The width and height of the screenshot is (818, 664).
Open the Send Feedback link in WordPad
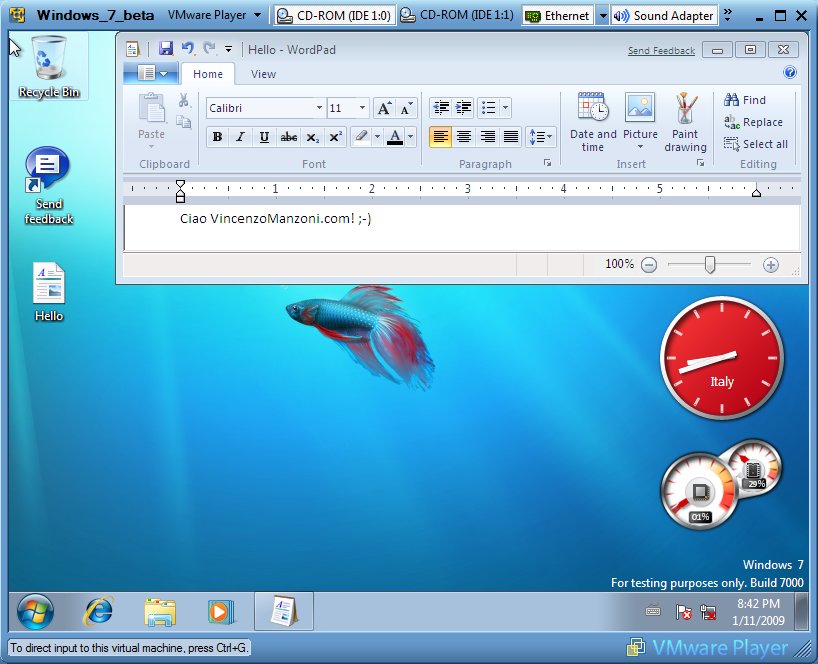(x=661, y=51)
